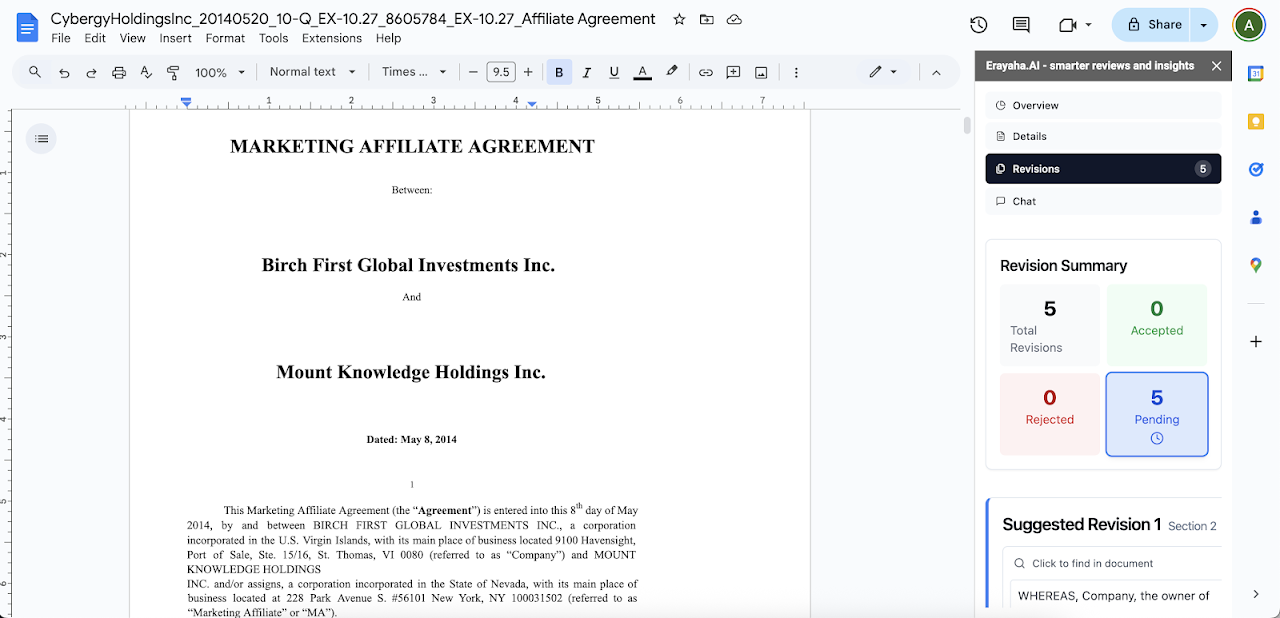This screenshot has height=618, width=1280.
Task: Click the Share button
Action: point(1153,25)
